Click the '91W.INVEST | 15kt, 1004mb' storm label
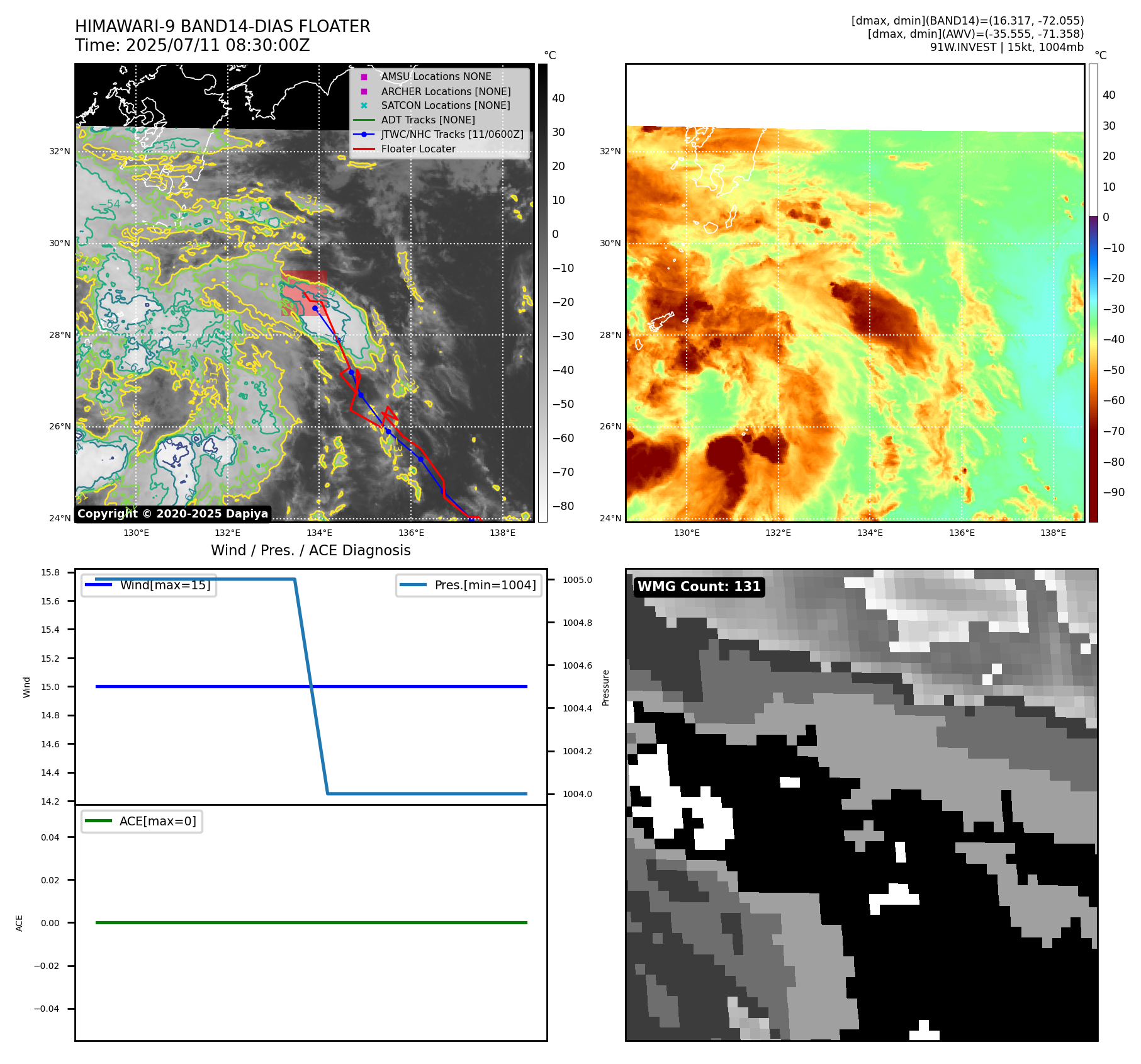The height and width of the screenshot is (1064, 1141). [x=1007, y=47]
